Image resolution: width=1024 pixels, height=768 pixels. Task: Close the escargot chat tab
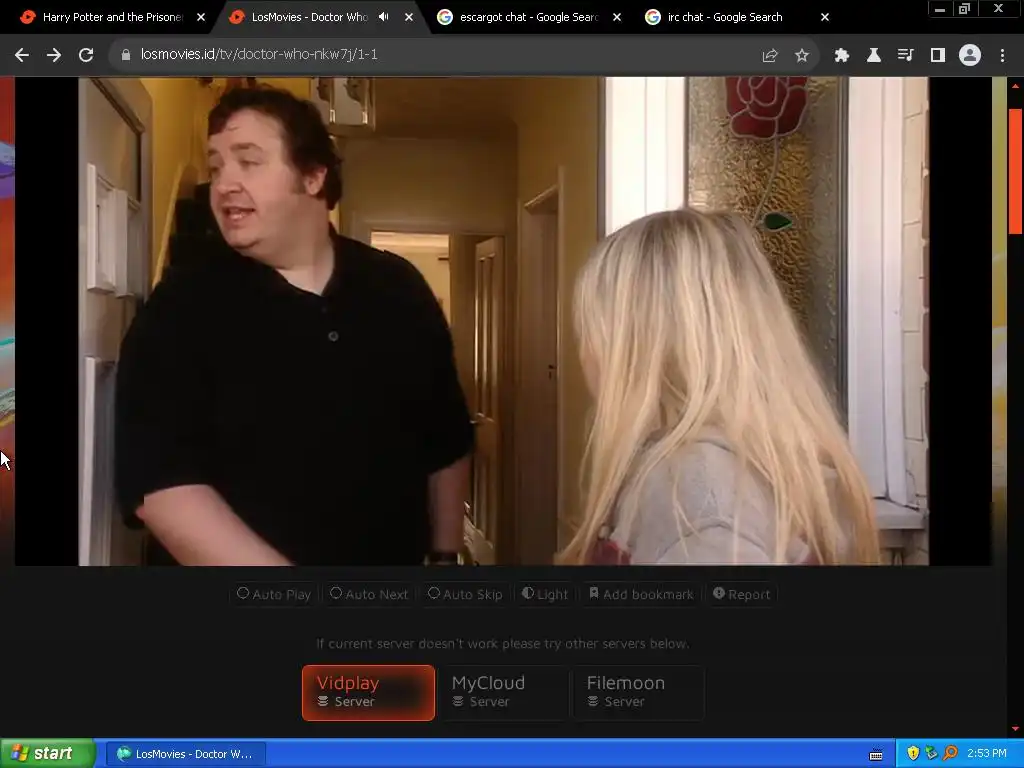(x=616, y=17)
